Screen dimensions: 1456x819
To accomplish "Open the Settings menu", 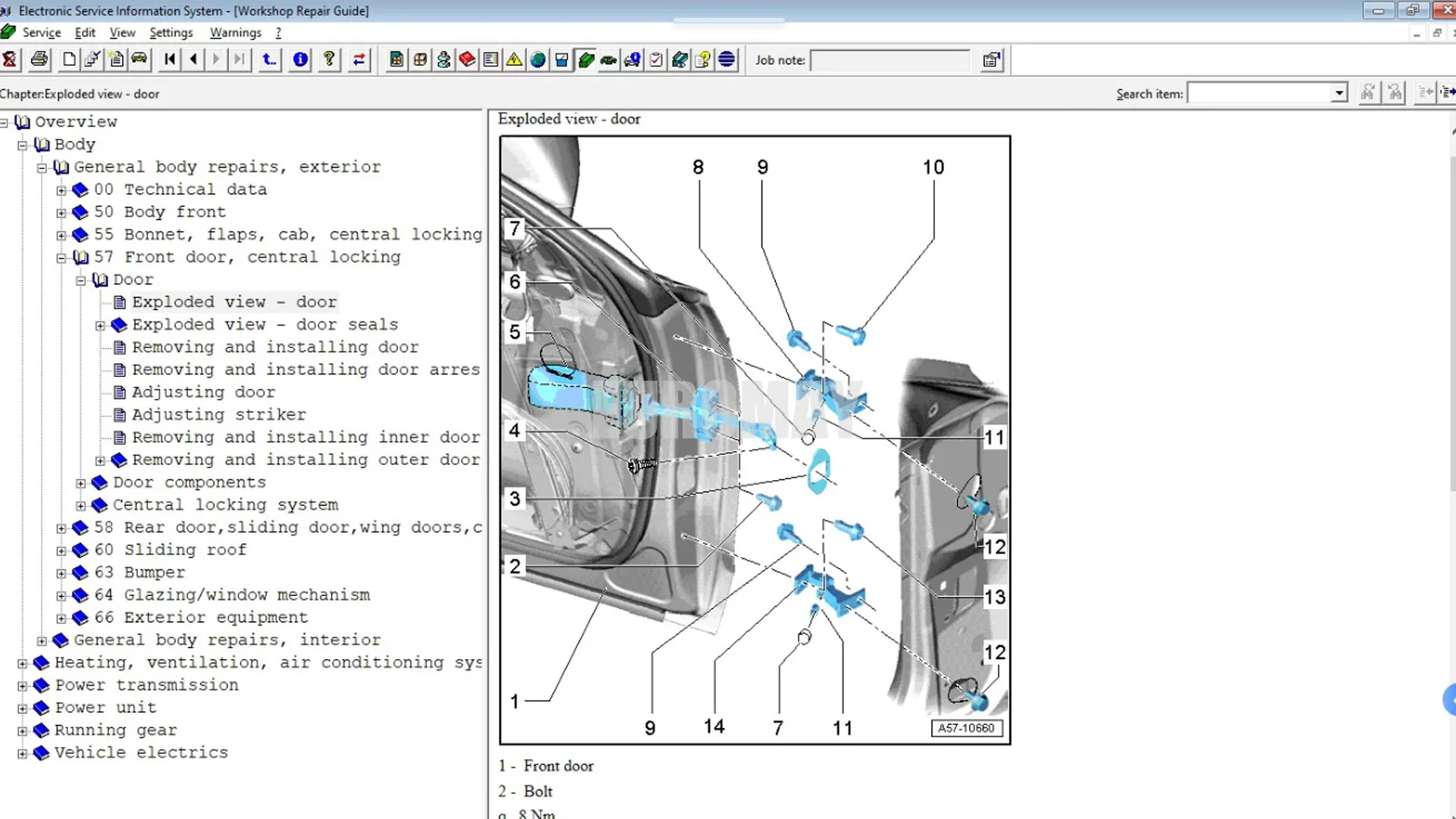I will coord(171,33).
